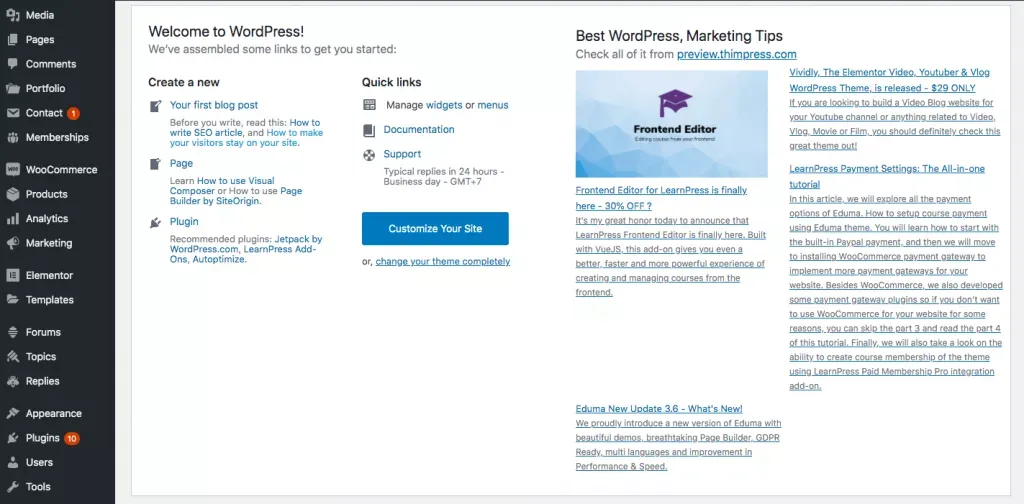1024x504 pixels.
Task: Click the Marketing megaphone icon
Action: coord(12,243)
